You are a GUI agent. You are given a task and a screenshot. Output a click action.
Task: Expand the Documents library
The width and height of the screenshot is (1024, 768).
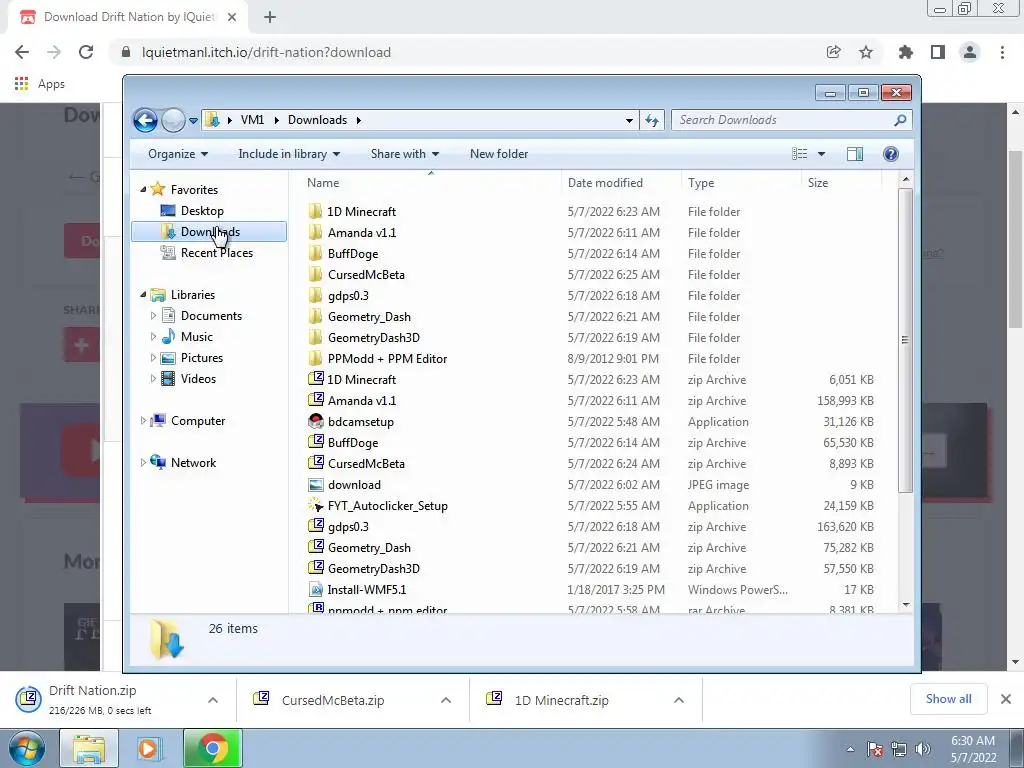(153, 316)
